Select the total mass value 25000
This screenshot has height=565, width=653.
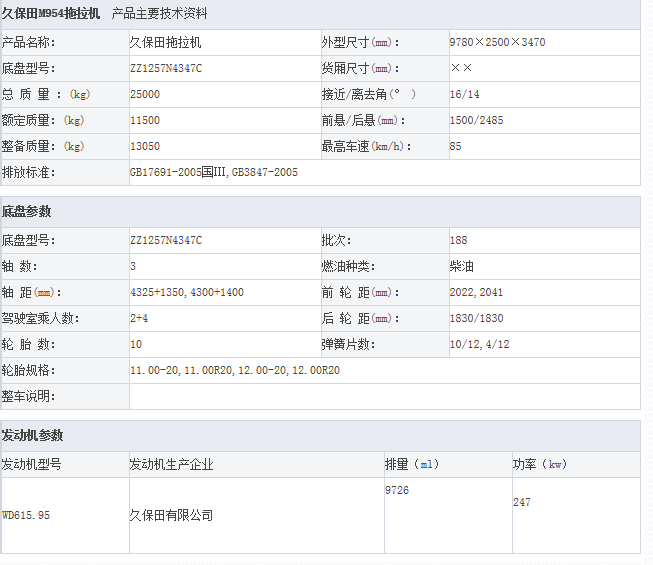[x=145, y=95]
